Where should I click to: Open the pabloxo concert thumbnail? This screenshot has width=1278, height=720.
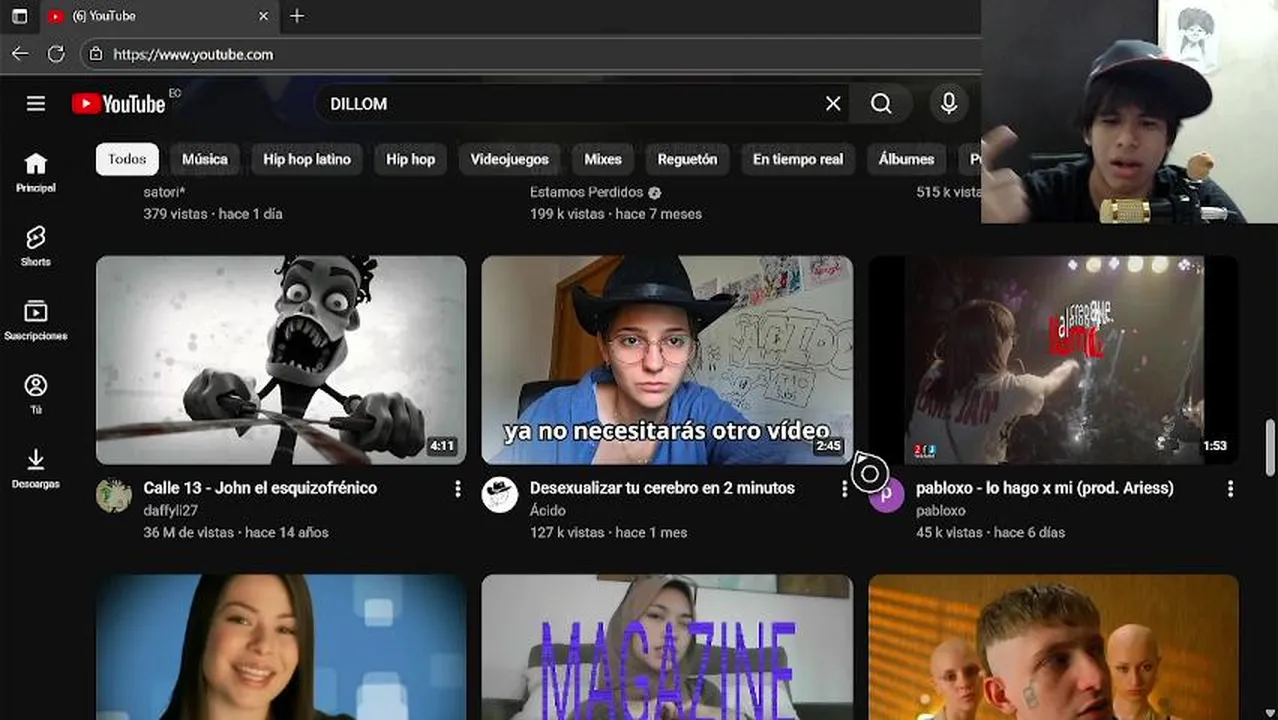pyautogui.click(x=1053, y=360)
